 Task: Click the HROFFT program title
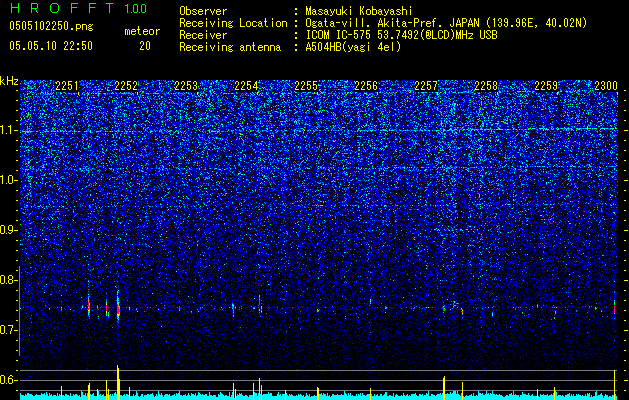pos(63,8)
